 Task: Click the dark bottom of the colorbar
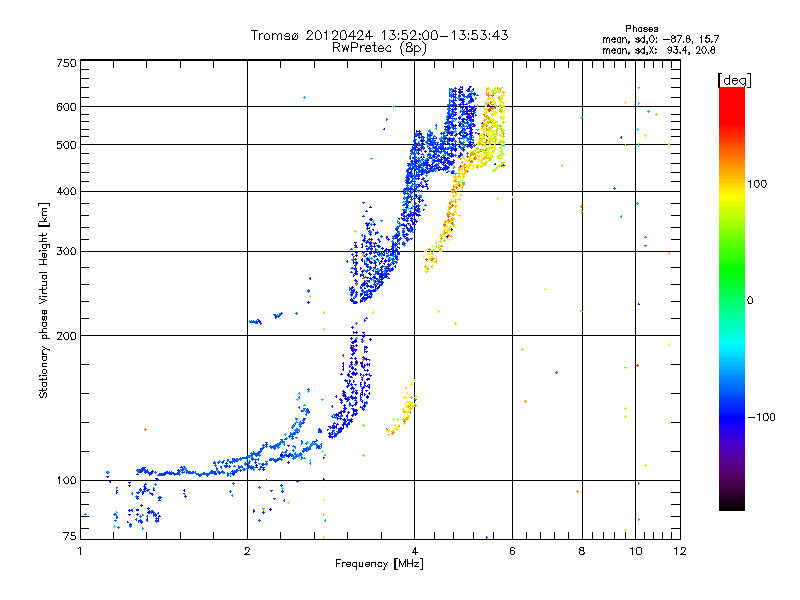tap(732, 500)
